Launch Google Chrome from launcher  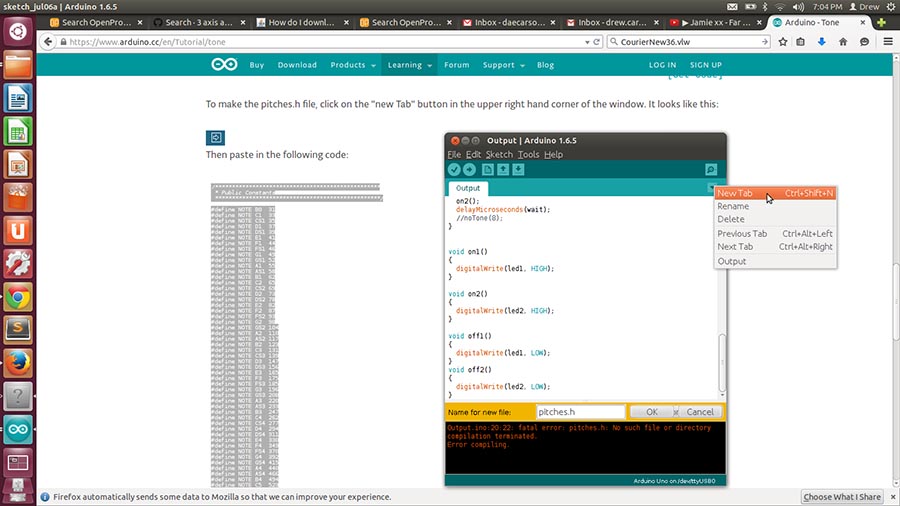(x=18, y=297)
